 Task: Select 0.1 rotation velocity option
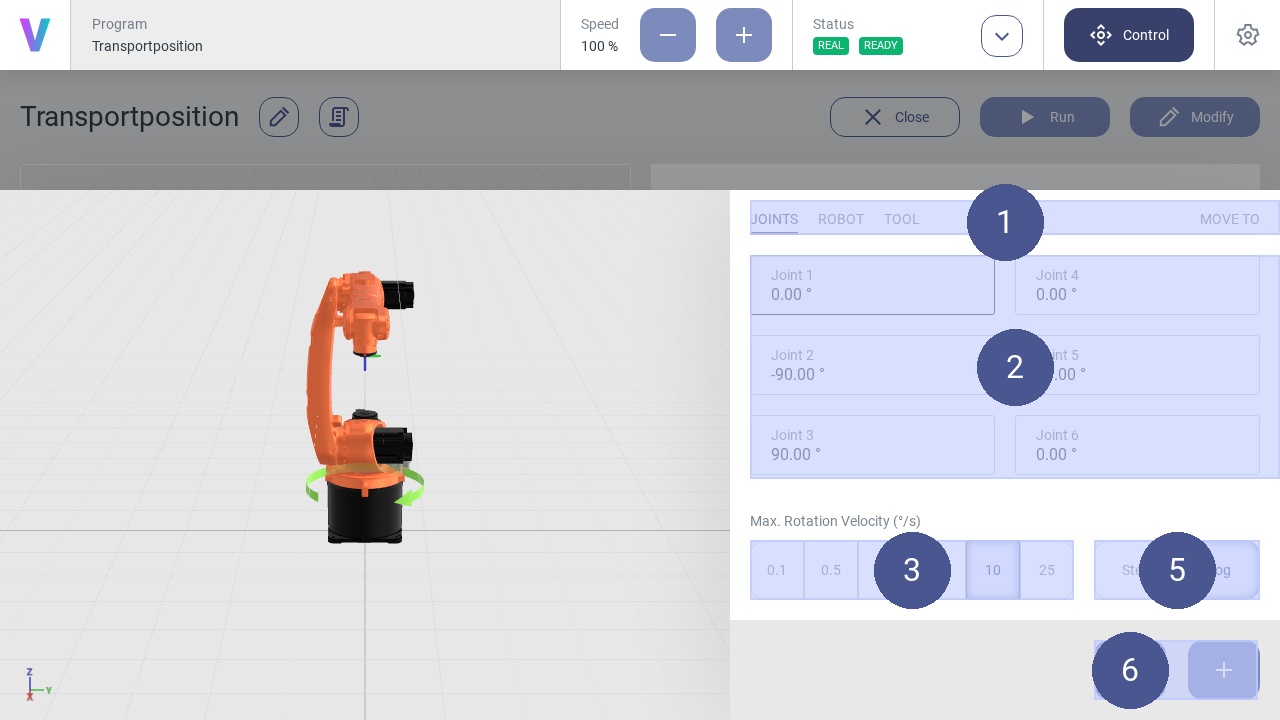pos(777,570)
